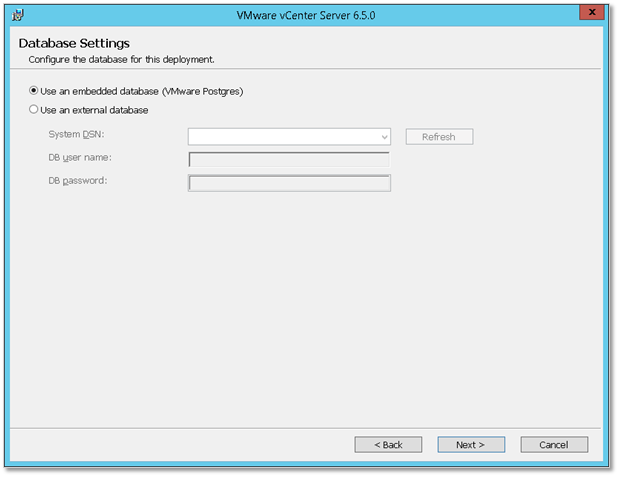Click the VMware vCenter Server 6.5.0 title
The width and height of the screenshot is (619, 477).
tap(306, 15)
